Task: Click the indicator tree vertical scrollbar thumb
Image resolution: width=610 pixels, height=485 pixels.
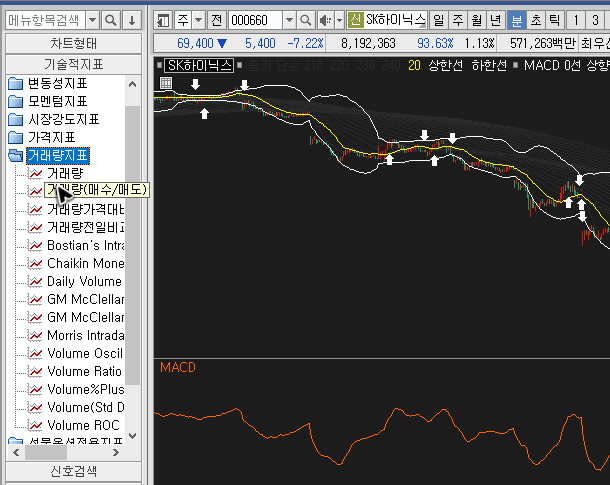Action: pos(133,245)
